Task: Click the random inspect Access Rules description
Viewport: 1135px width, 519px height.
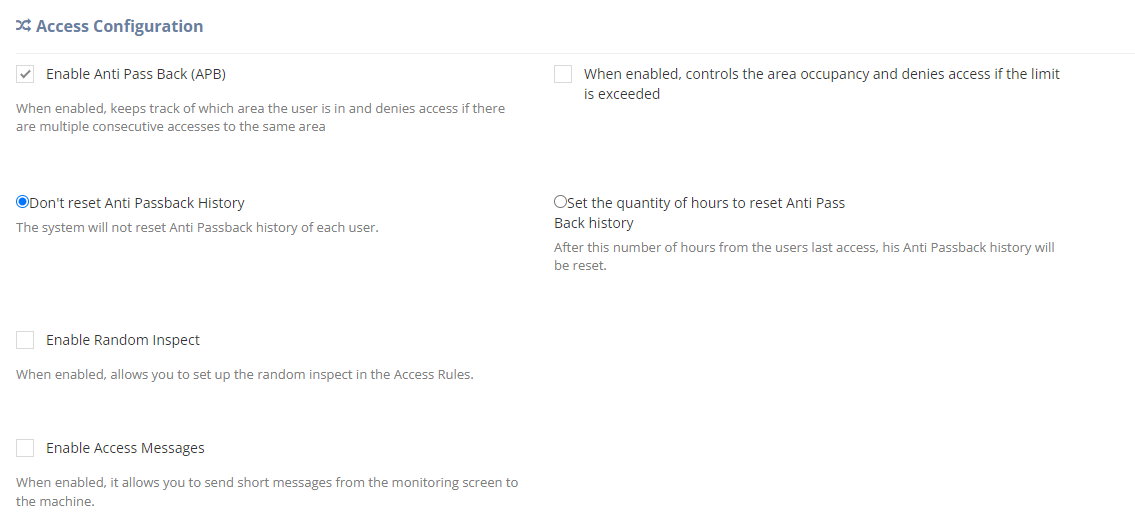Action: coord(245,376)
